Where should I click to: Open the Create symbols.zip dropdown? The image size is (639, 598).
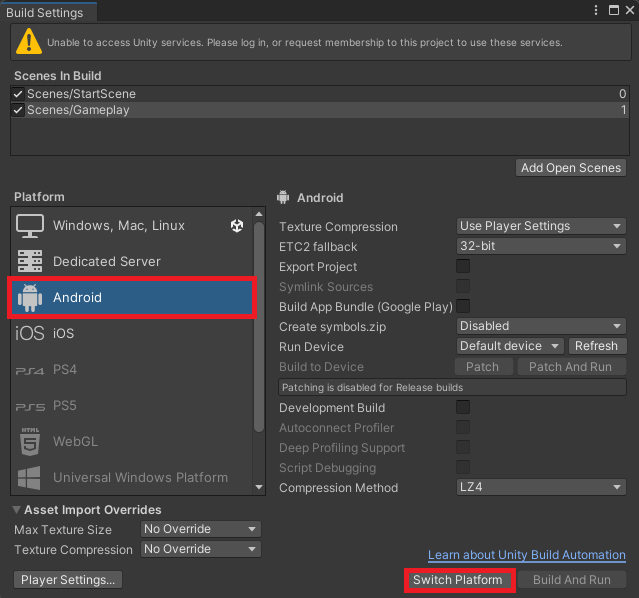click(x=541, y=326)
